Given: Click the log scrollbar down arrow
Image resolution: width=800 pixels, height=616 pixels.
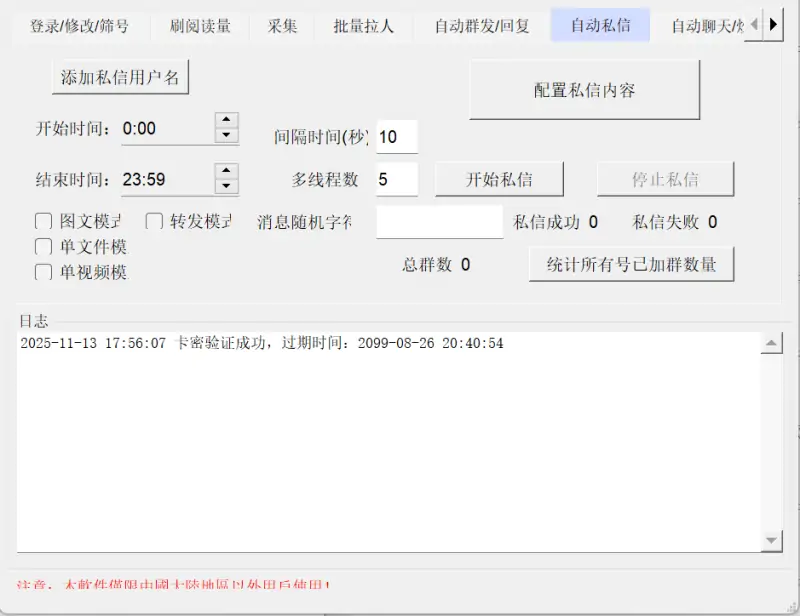Looking at the screenshot, I should pyautogui.click(x=773, y=538).
